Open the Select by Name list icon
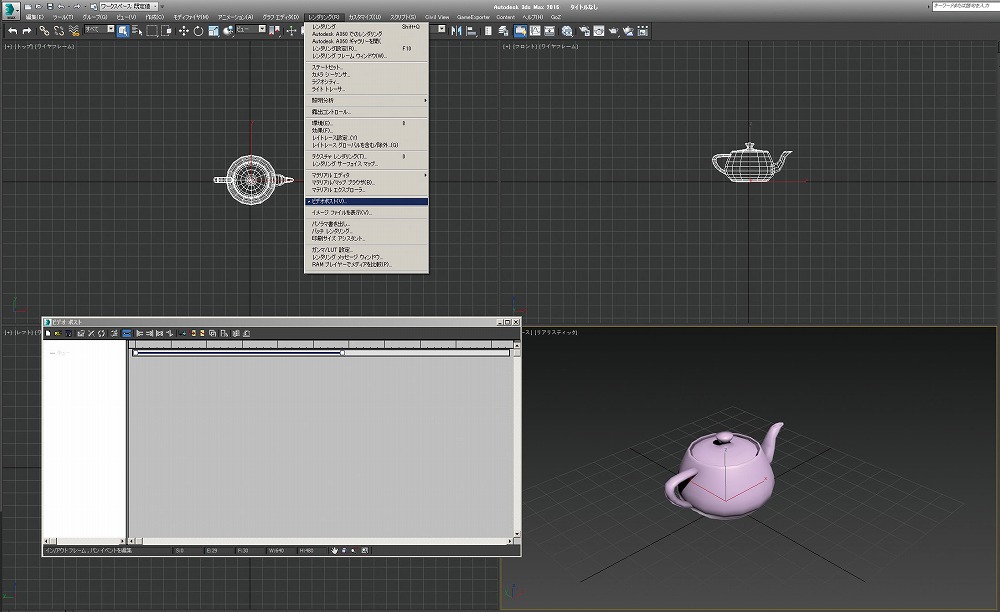The height and width of the screenshot is (612, 1000). pos(137,31)
